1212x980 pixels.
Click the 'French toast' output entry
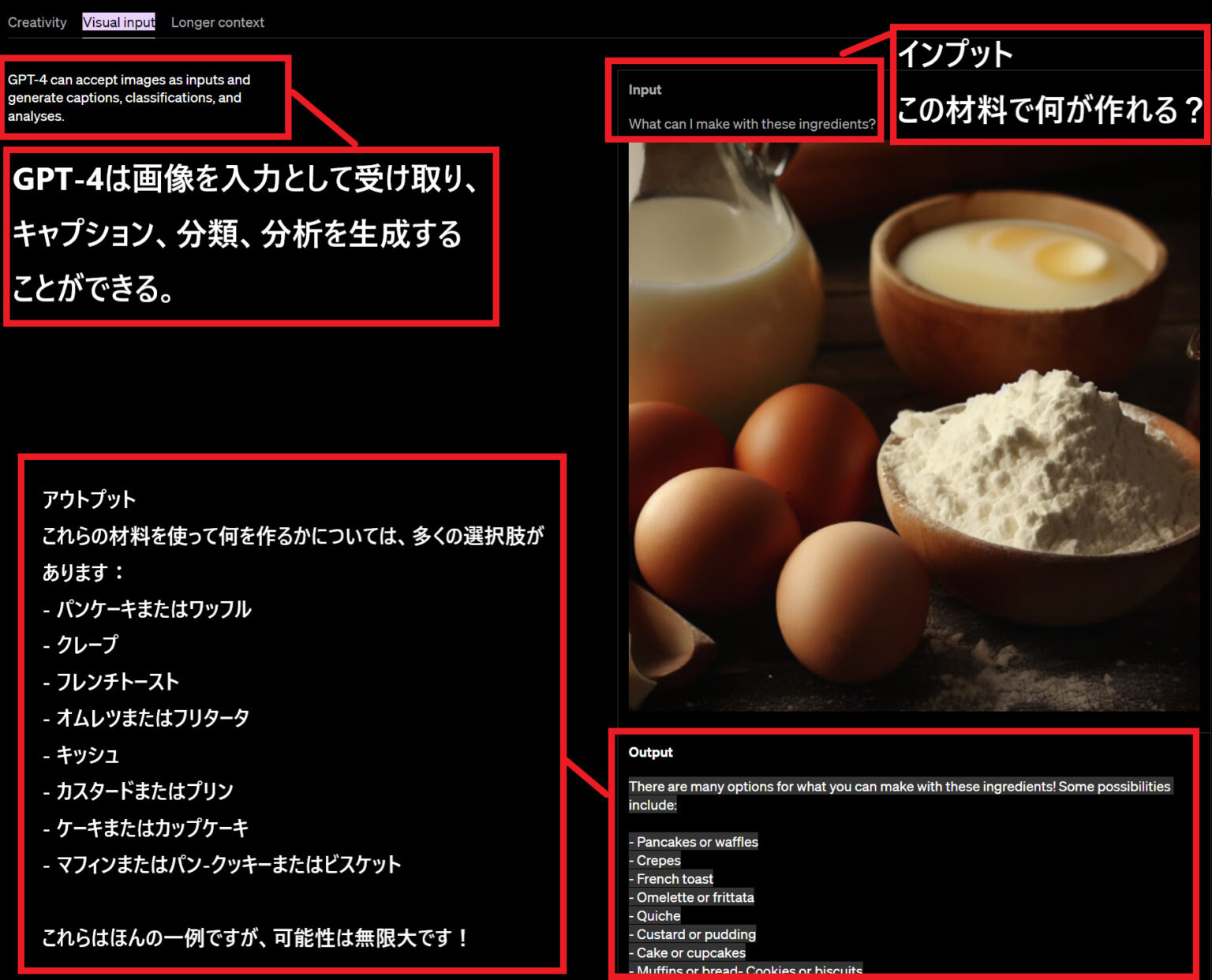[671, 878]
